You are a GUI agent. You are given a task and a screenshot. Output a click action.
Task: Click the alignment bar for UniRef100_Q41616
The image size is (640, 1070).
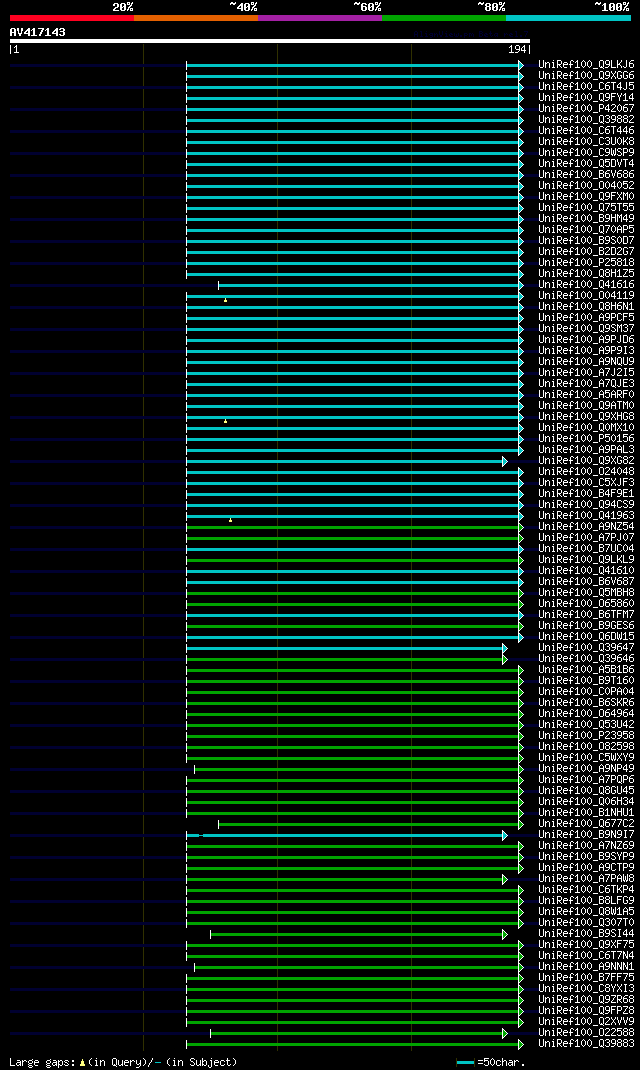(x=369, y=285)
